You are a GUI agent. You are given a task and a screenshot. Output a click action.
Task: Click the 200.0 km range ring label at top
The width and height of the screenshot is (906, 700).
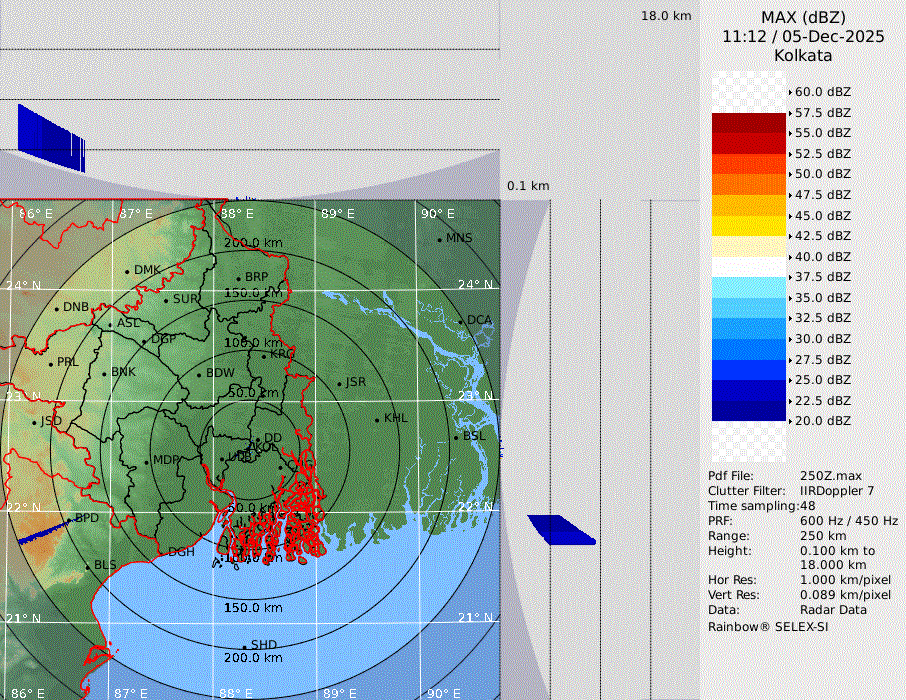[x=253, y=243]
